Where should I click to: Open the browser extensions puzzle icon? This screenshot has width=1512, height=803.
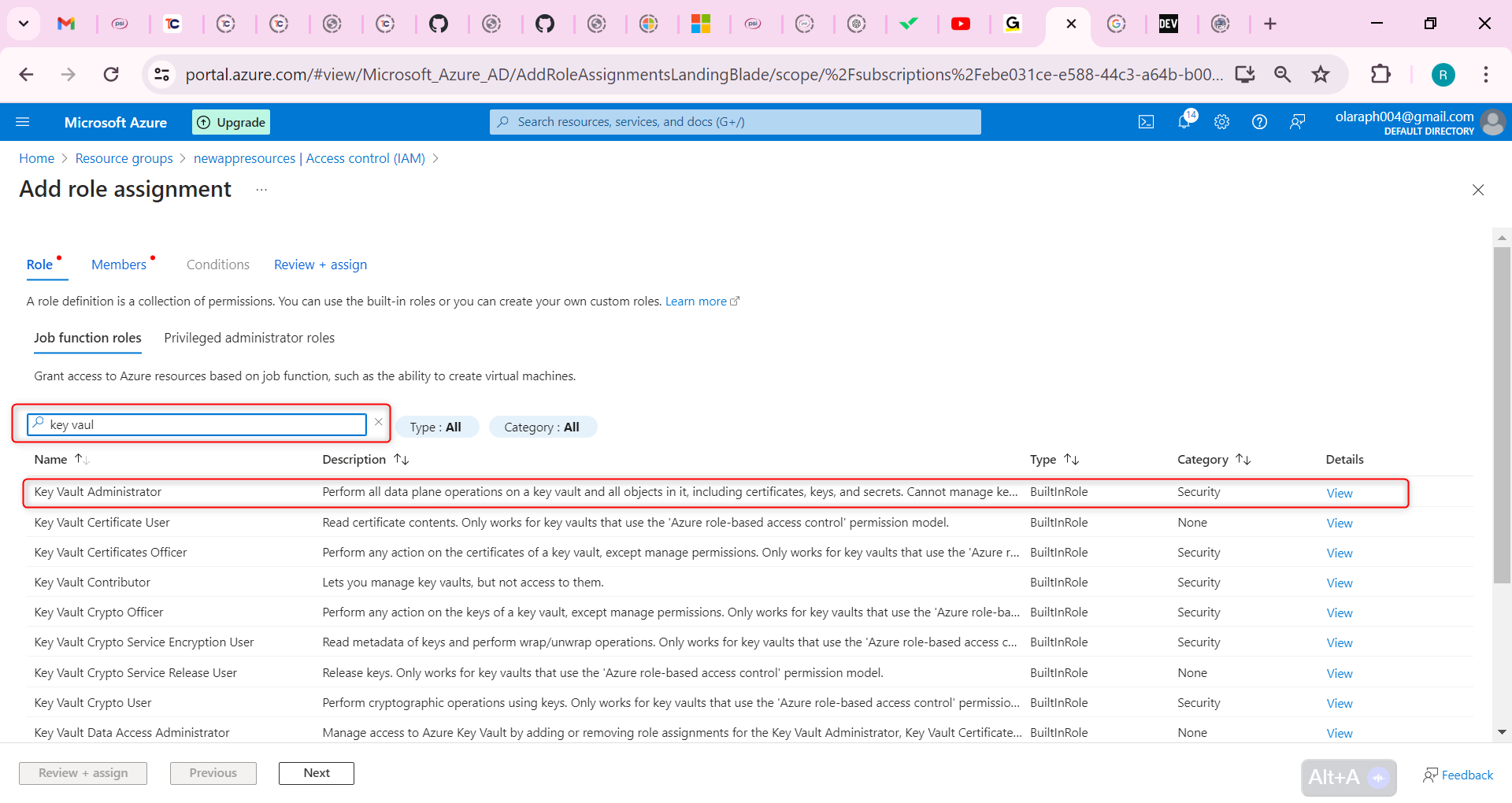tap(1380, 74)
